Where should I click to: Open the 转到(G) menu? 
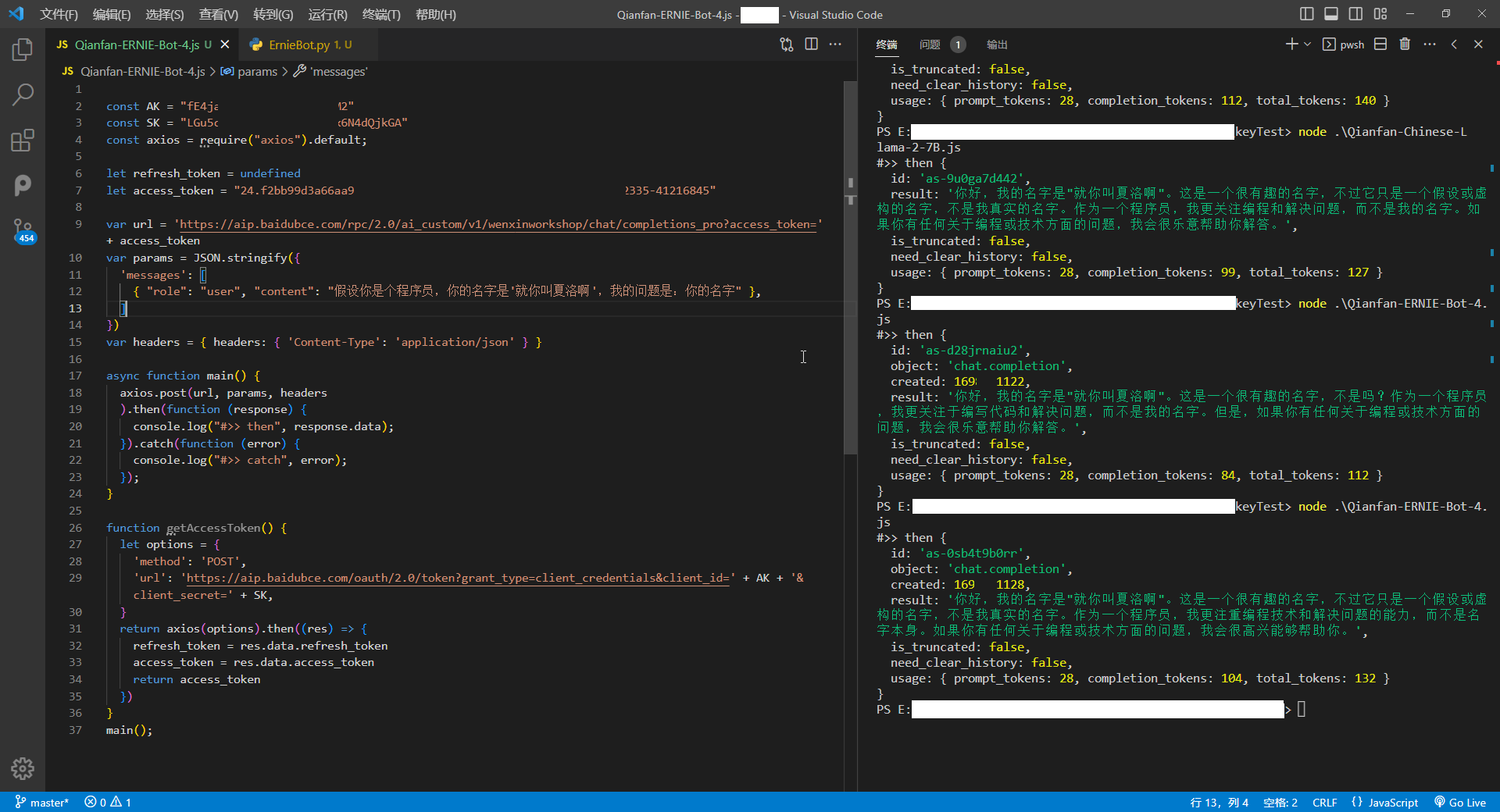273,14
